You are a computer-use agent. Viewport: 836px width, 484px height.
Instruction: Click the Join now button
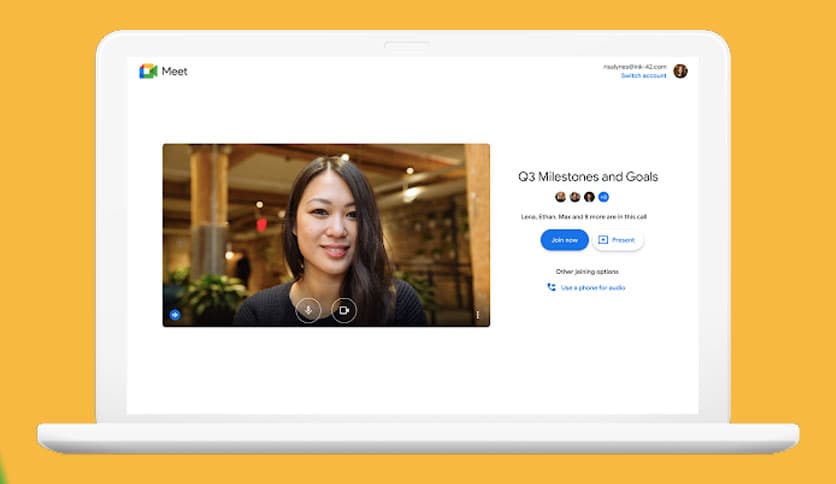[565, 240]
